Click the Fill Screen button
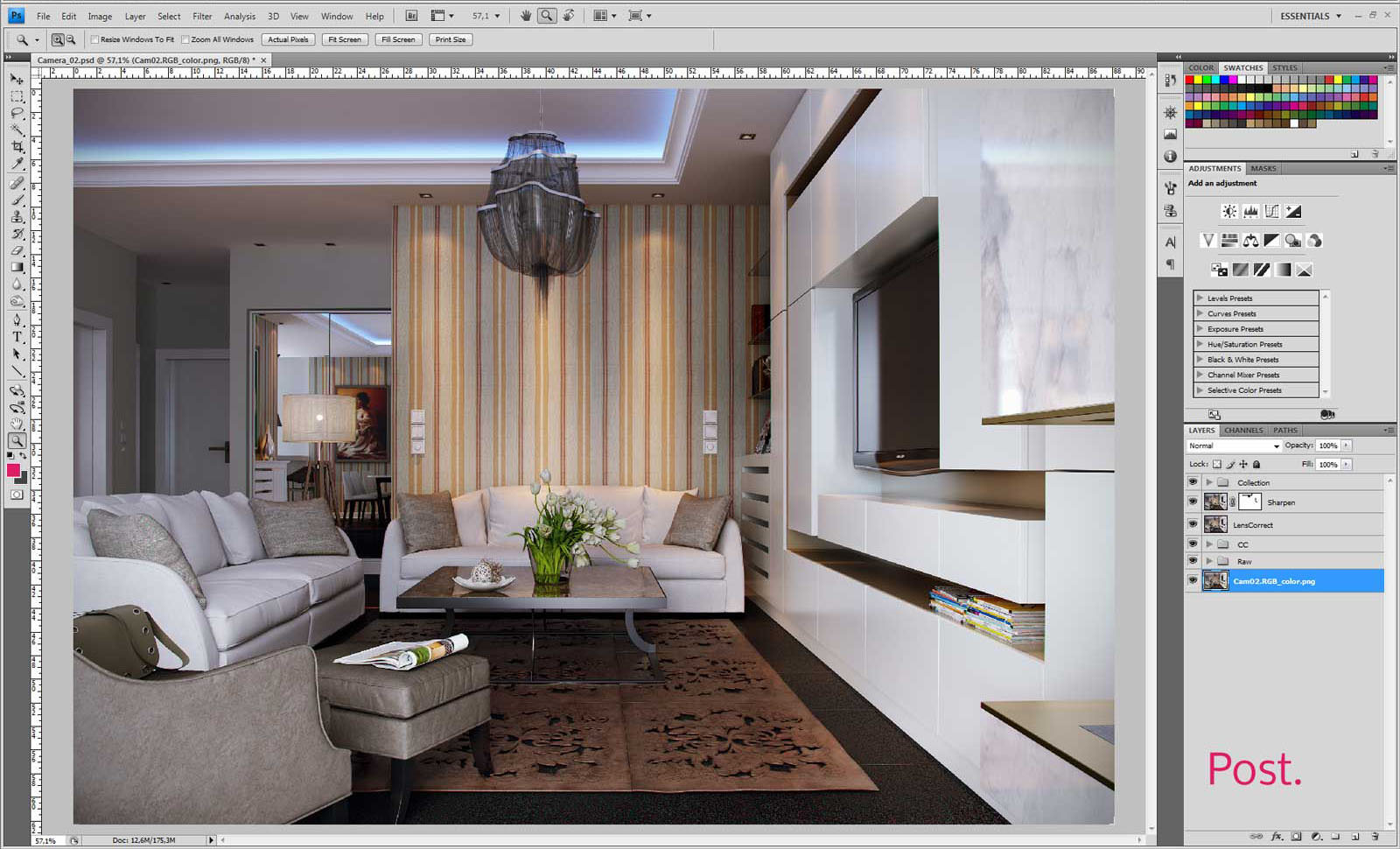 pos(399,39)
